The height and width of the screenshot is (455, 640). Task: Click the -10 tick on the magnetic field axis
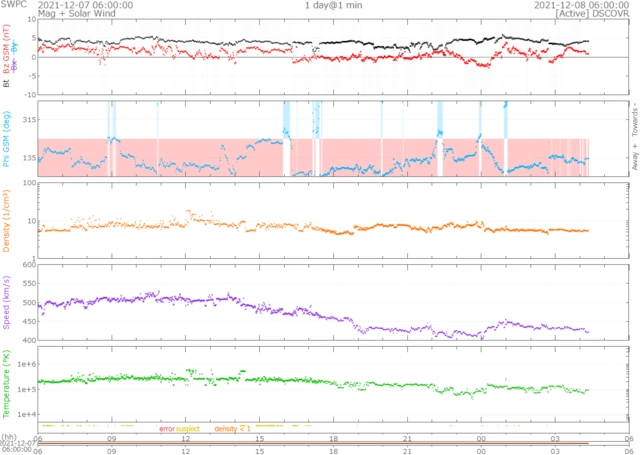31,95
